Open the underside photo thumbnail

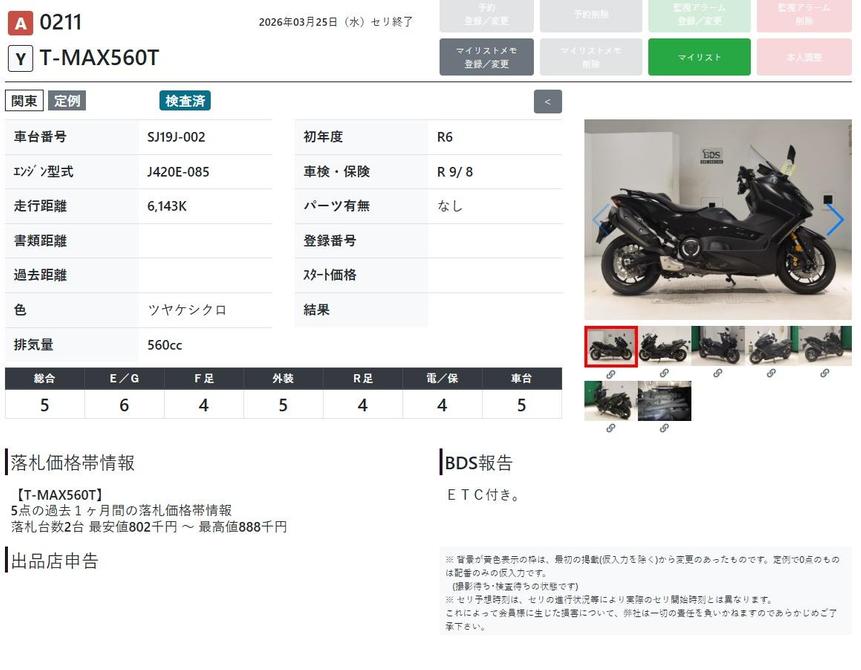(x=664, y=400)
